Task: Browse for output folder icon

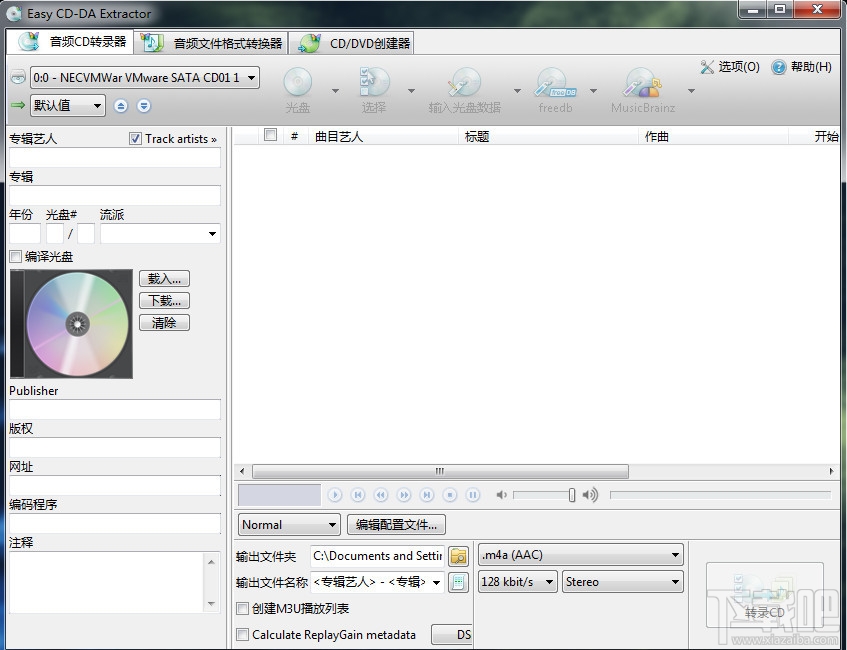Action: 458,555
